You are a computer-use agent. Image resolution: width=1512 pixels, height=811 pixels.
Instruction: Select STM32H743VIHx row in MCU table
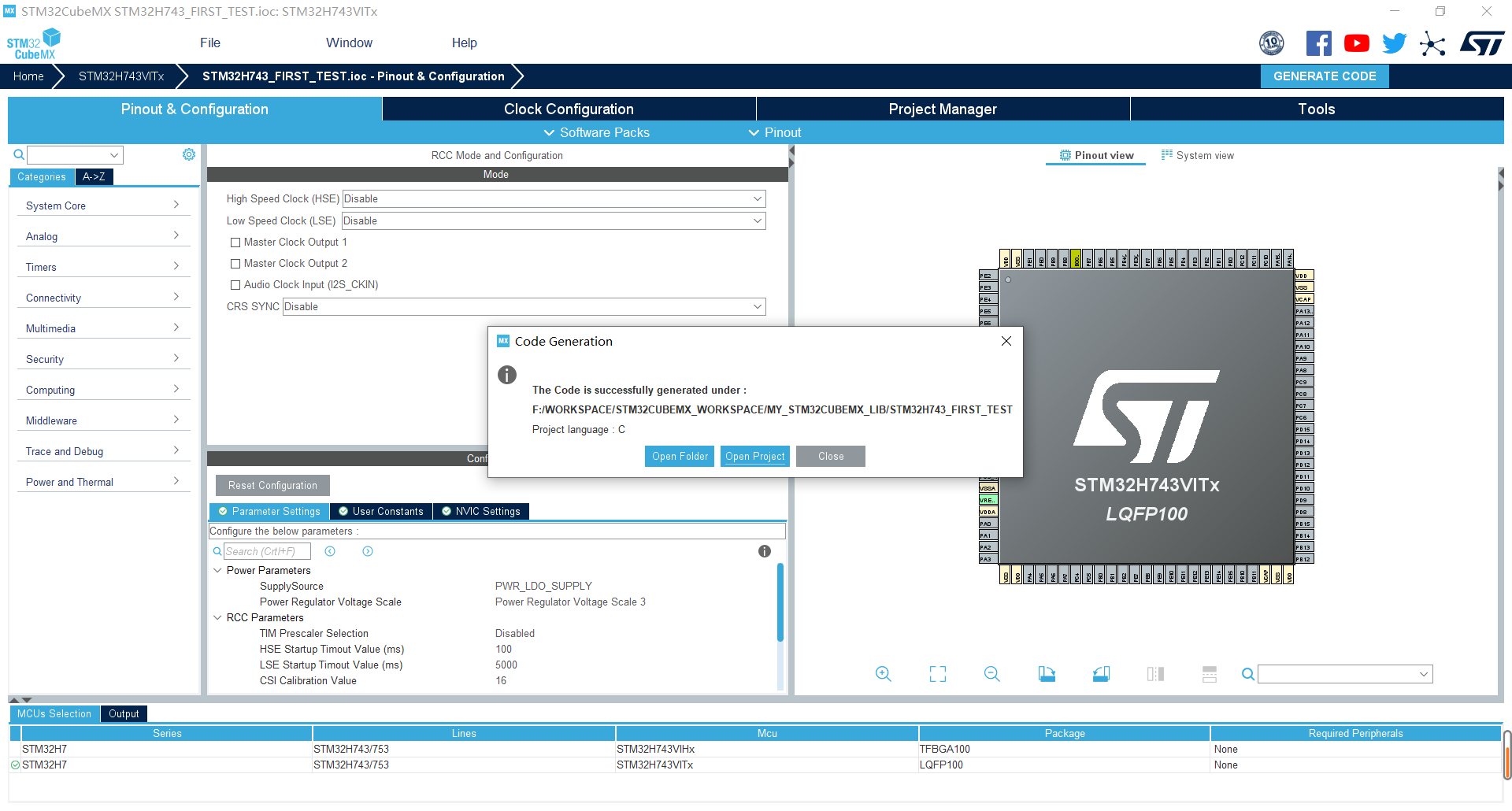pyautogui.click(x=755, y=749)
